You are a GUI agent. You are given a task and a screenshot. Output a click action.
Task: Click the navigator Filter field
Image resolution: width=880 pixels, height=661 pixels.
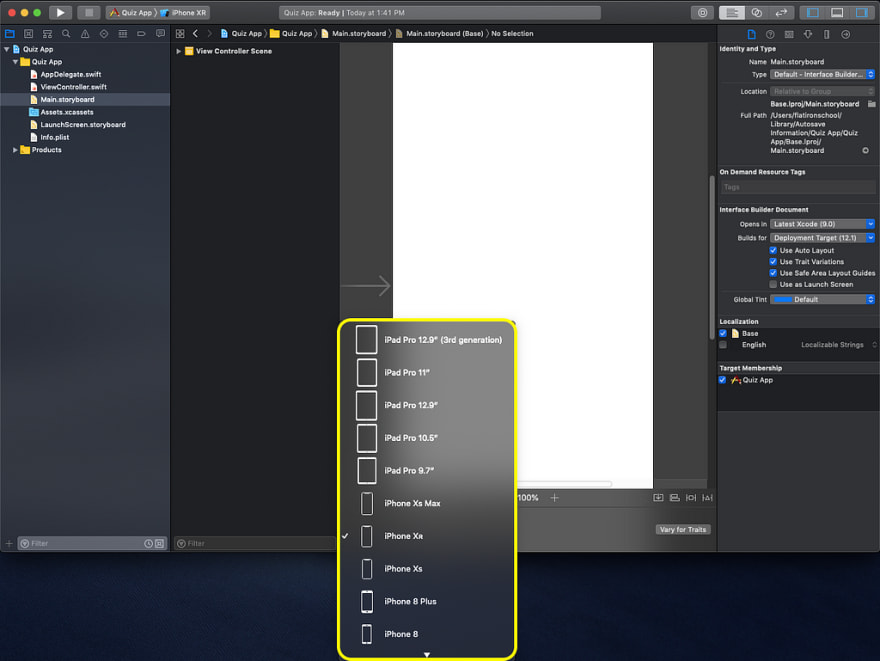[93, 543]
